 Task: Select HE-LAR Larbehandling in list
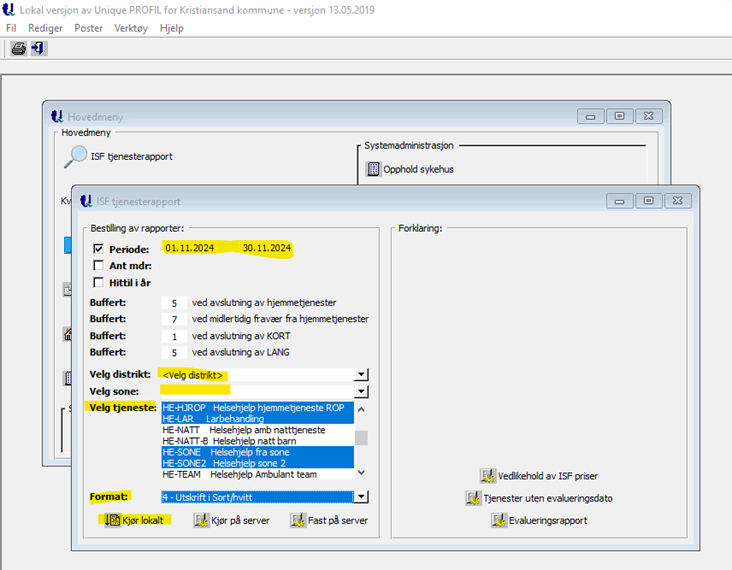point(258,419)
